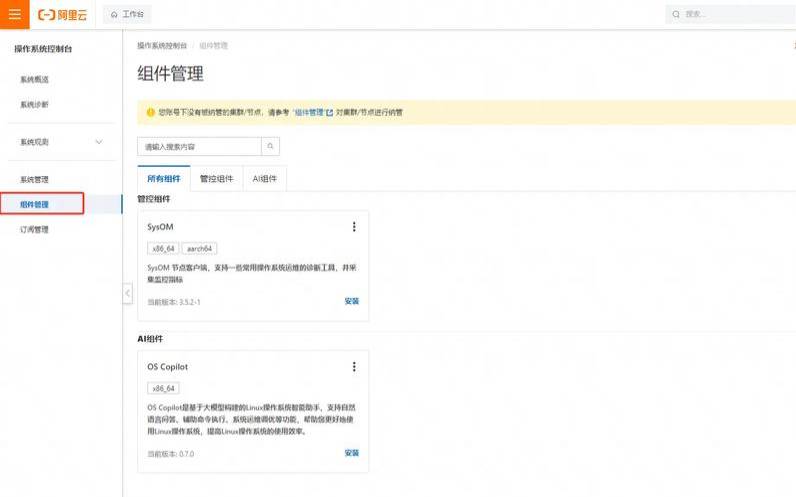Screen dimensions: 796x497
Task: Install the SysOM component
Action: click(352, 301)
